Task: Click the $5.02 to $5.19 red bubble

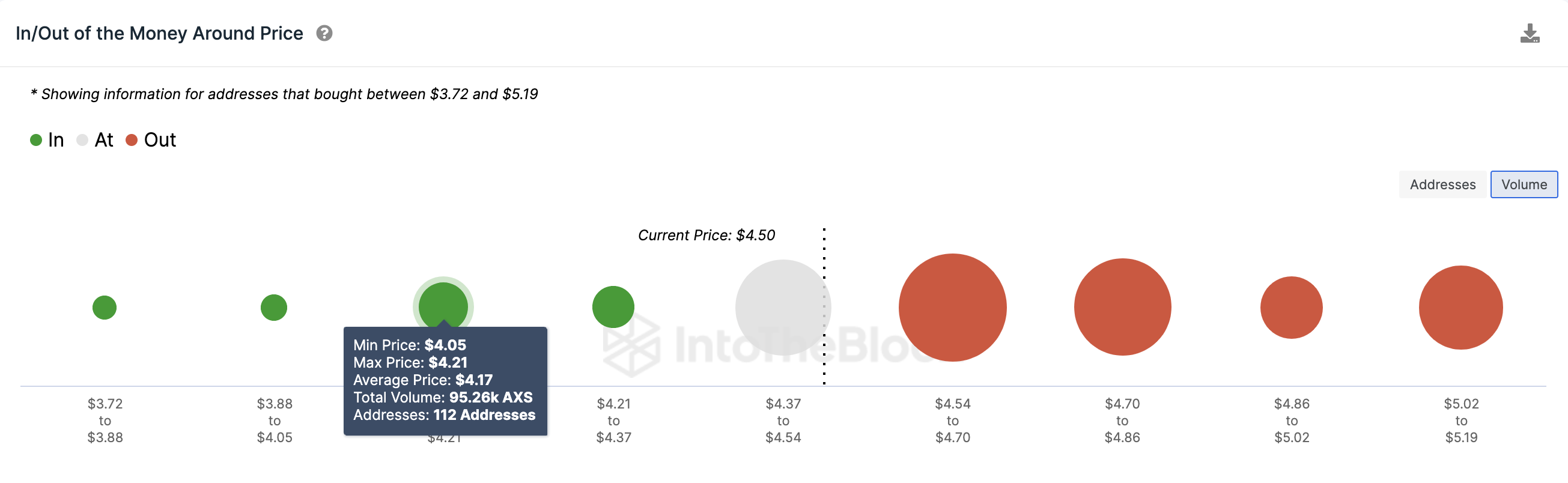Action: 1460,307
